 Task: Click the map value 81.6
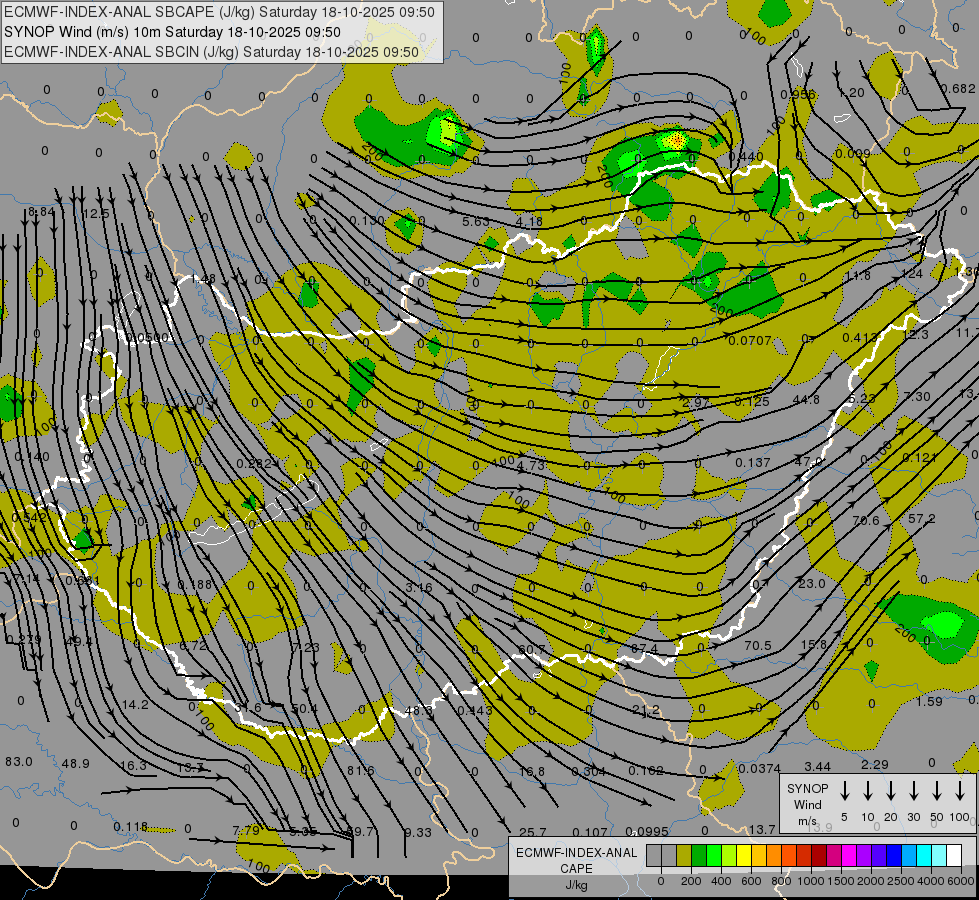click(x=361, y=770)
